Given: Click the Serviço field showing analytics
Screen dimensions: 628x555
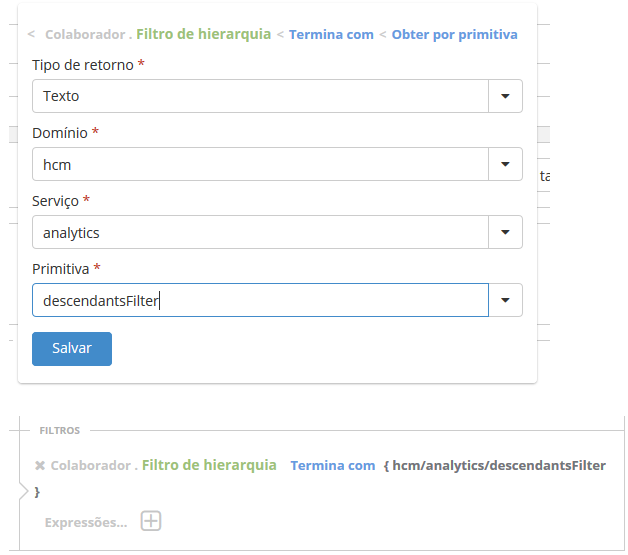Looking at the screenshot, I should point(260,232).
